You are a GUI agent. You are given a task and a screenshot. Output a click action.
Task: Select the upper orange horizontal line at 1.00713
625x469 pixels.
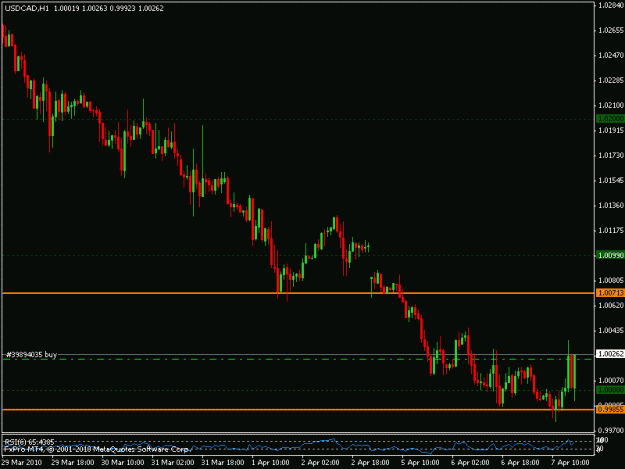(298, 293)
